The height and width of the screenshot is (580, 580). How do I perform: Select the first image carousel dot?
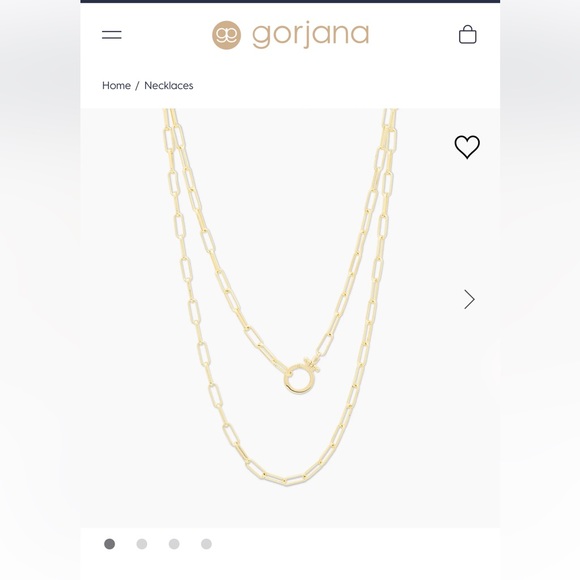coord(109,544)
